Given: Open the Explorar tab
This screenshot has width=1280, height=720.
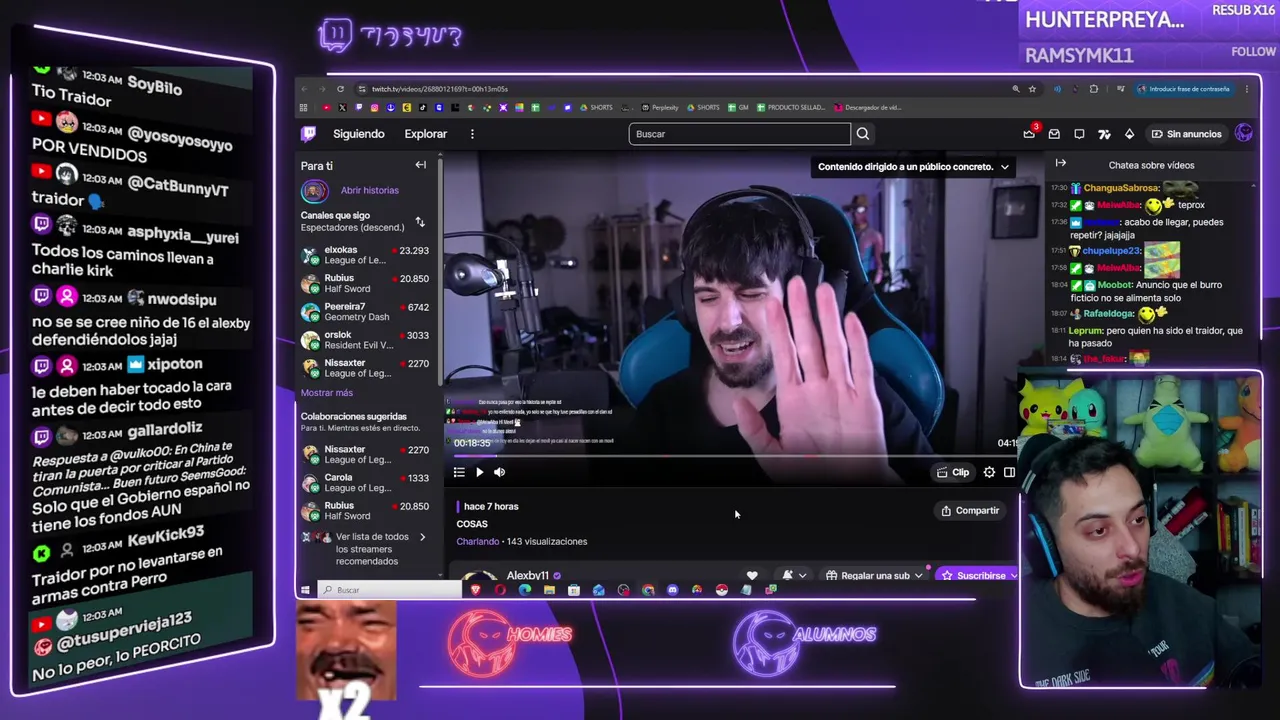Looking at the screenshot, I should point(426,134).
